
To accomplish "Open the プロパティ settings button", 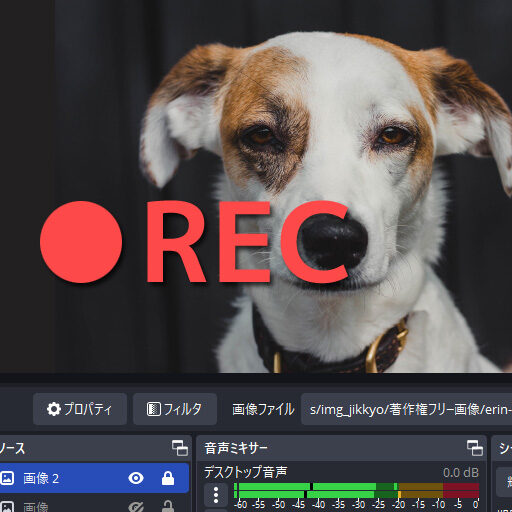I will (x=80, y=409).
